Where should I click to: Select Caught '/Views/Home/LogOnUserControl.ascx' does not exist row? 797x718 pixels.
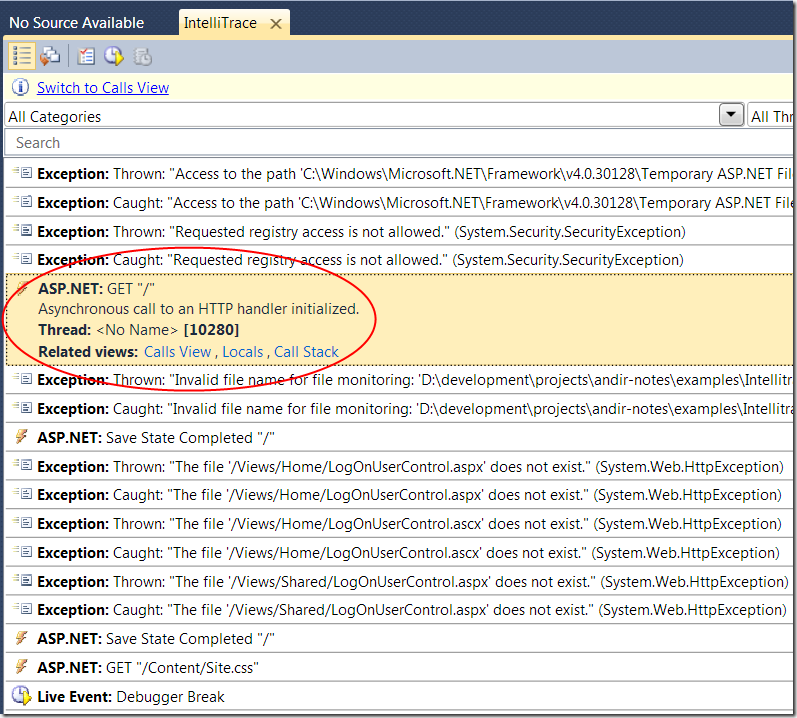pos(399,552)
